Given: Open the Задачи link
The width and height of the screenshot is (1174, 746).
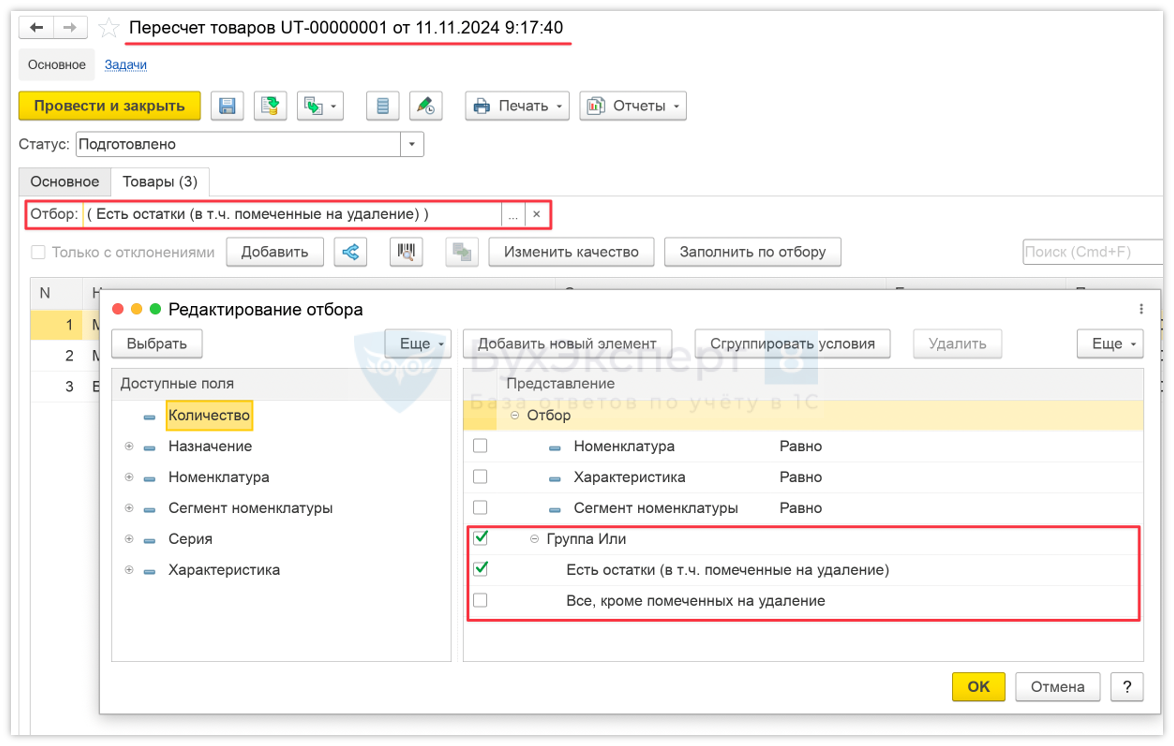Looking at the screenshot, I should pyautogui.click(x=126, y=65).
